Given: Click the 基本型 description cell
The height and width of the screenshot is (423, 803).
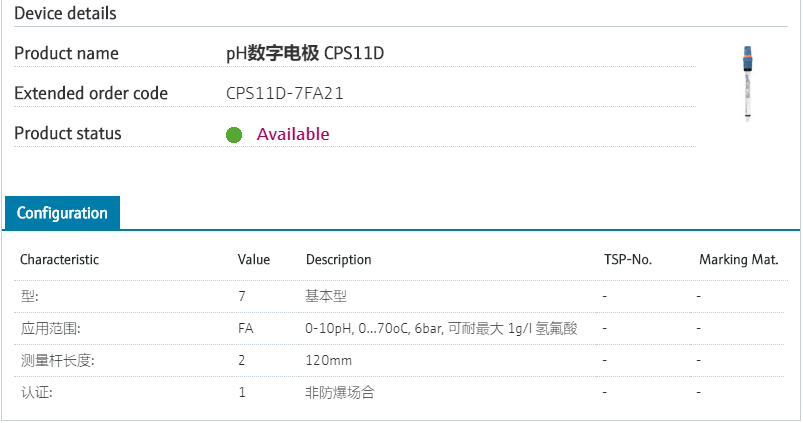Looking at the screenshot, I should click(x=326, y=296).
